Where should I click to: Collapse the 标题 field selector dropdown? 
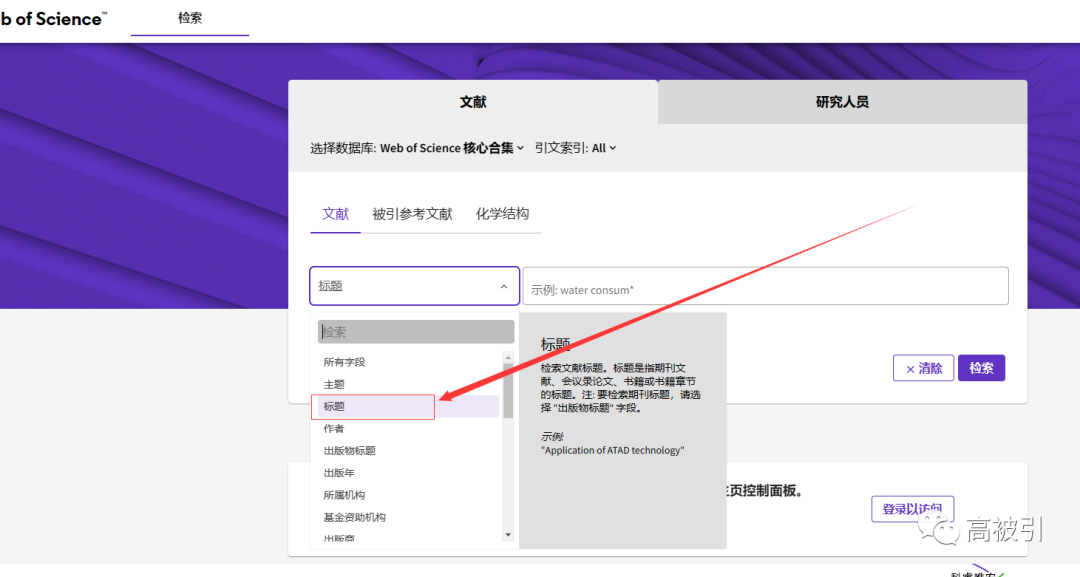point(415,286)
